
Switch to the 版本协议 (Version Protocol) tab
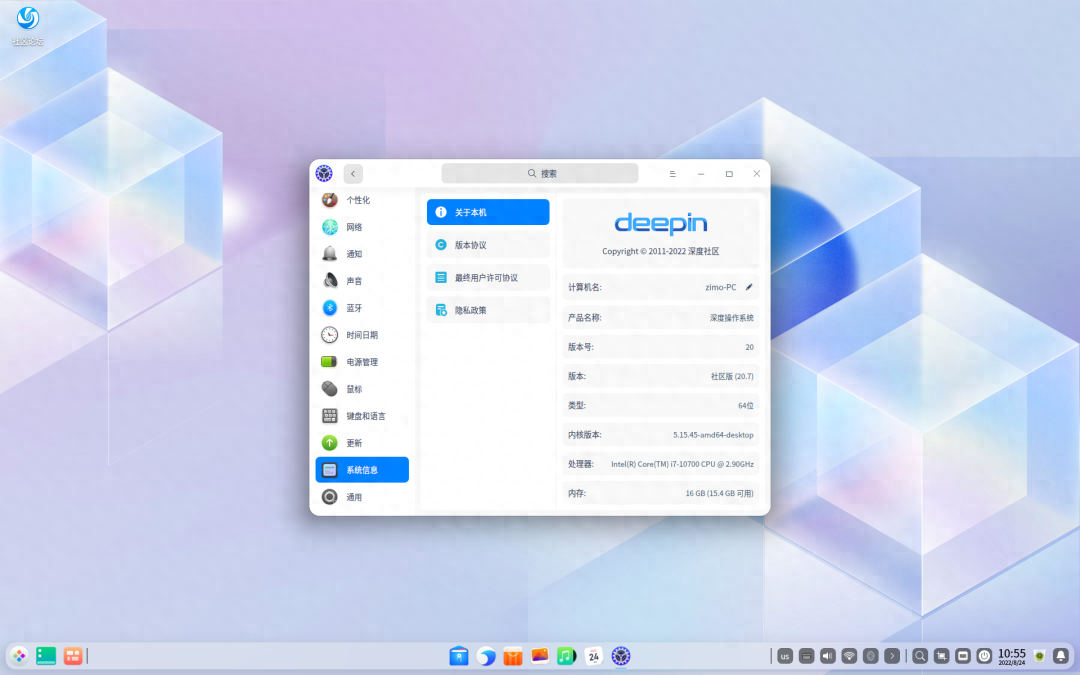[x=487, y=244]
